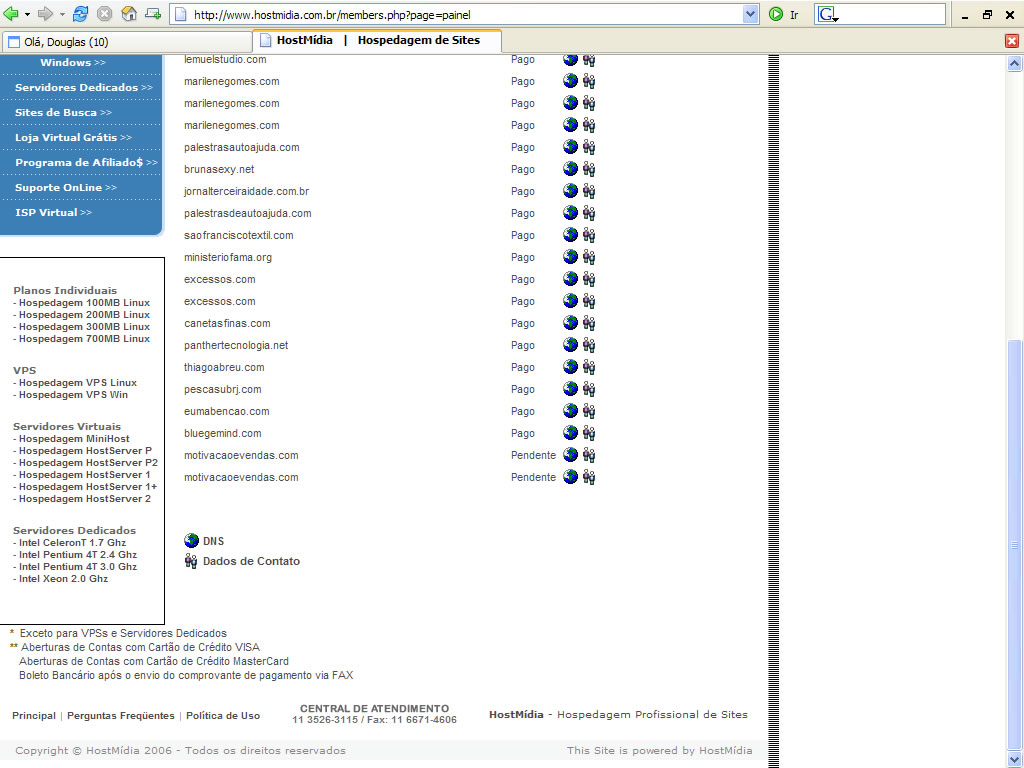Open contact icon for palestrasdeautoajuda.com

click(589, 213)
